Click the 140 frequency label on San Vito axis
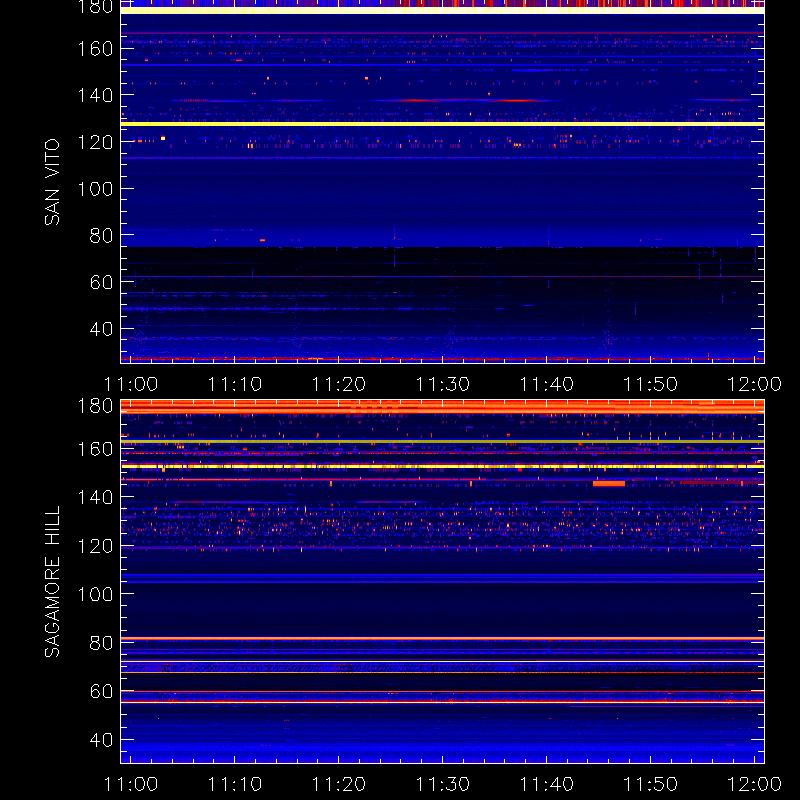 pos(95,95)
